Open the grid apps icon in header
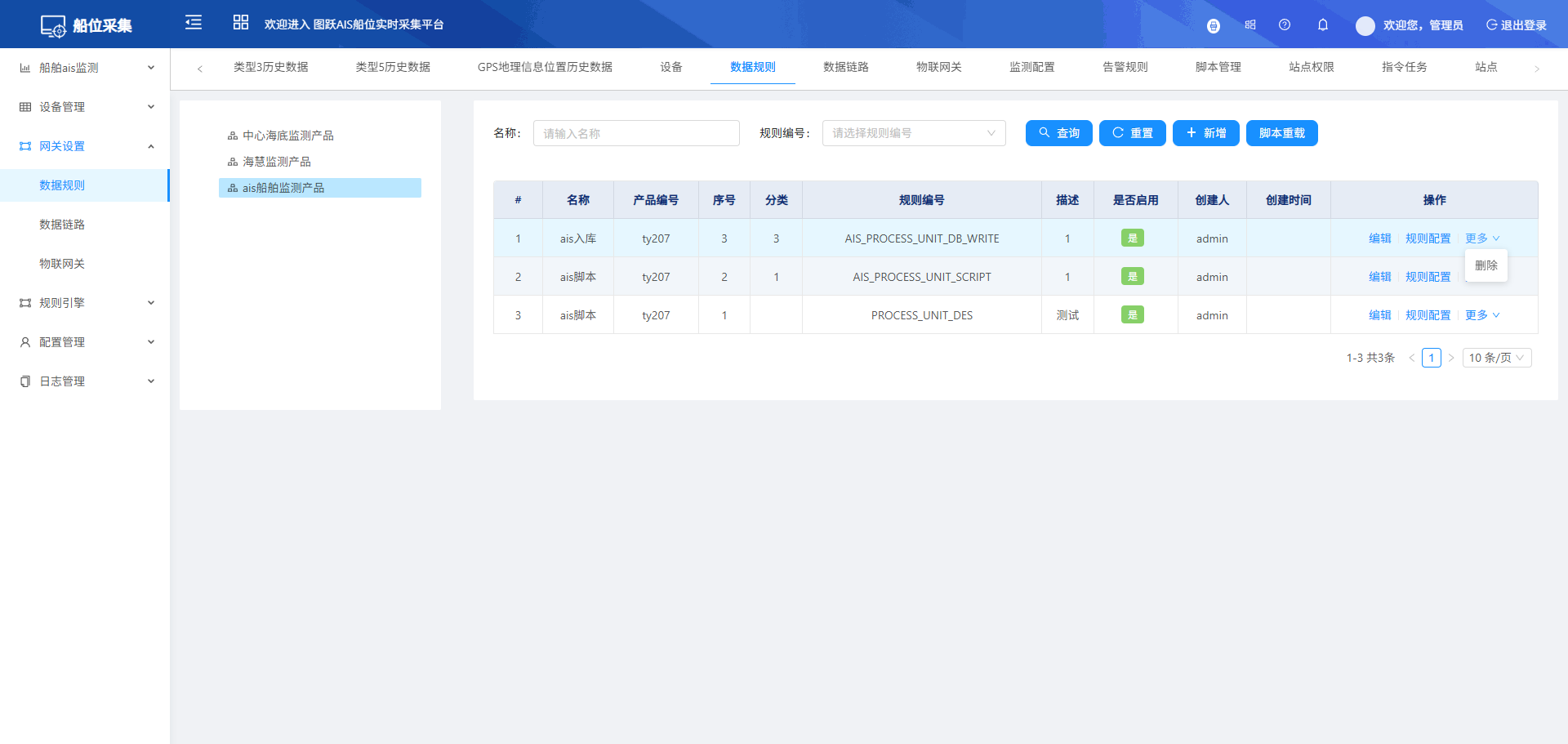Image resolution: width=1568 pixels, height=744 pixels. point(240,23)
